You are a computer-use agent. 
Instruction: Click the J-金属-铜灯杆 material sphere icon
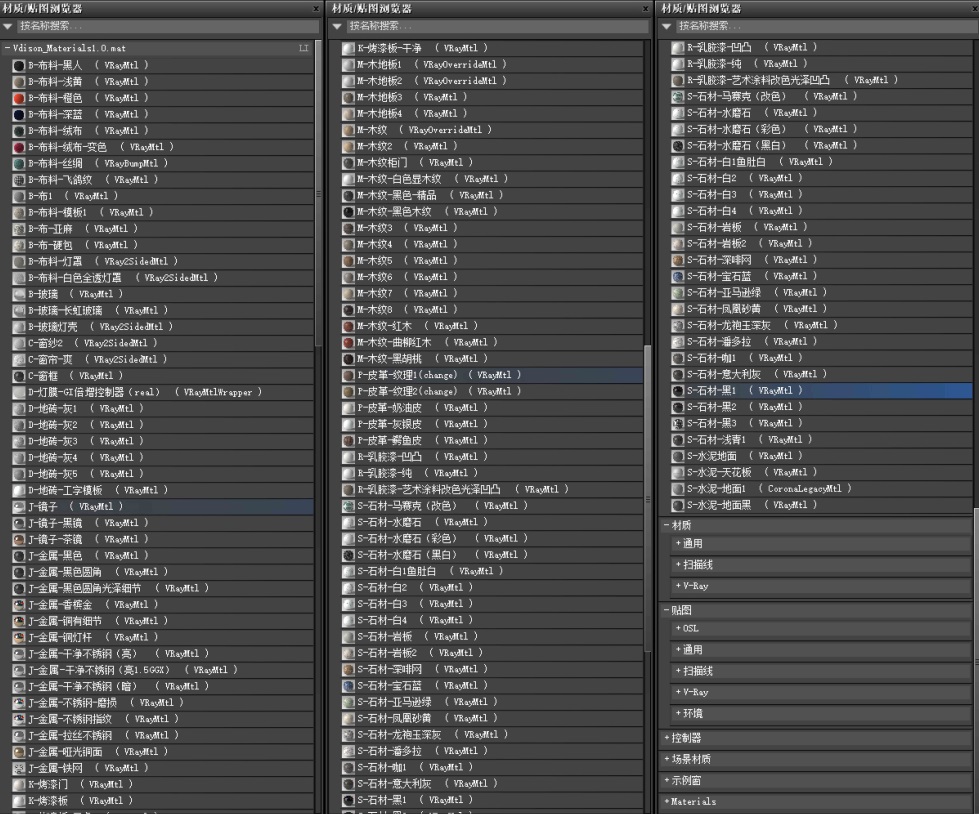[x=19, y=637]
